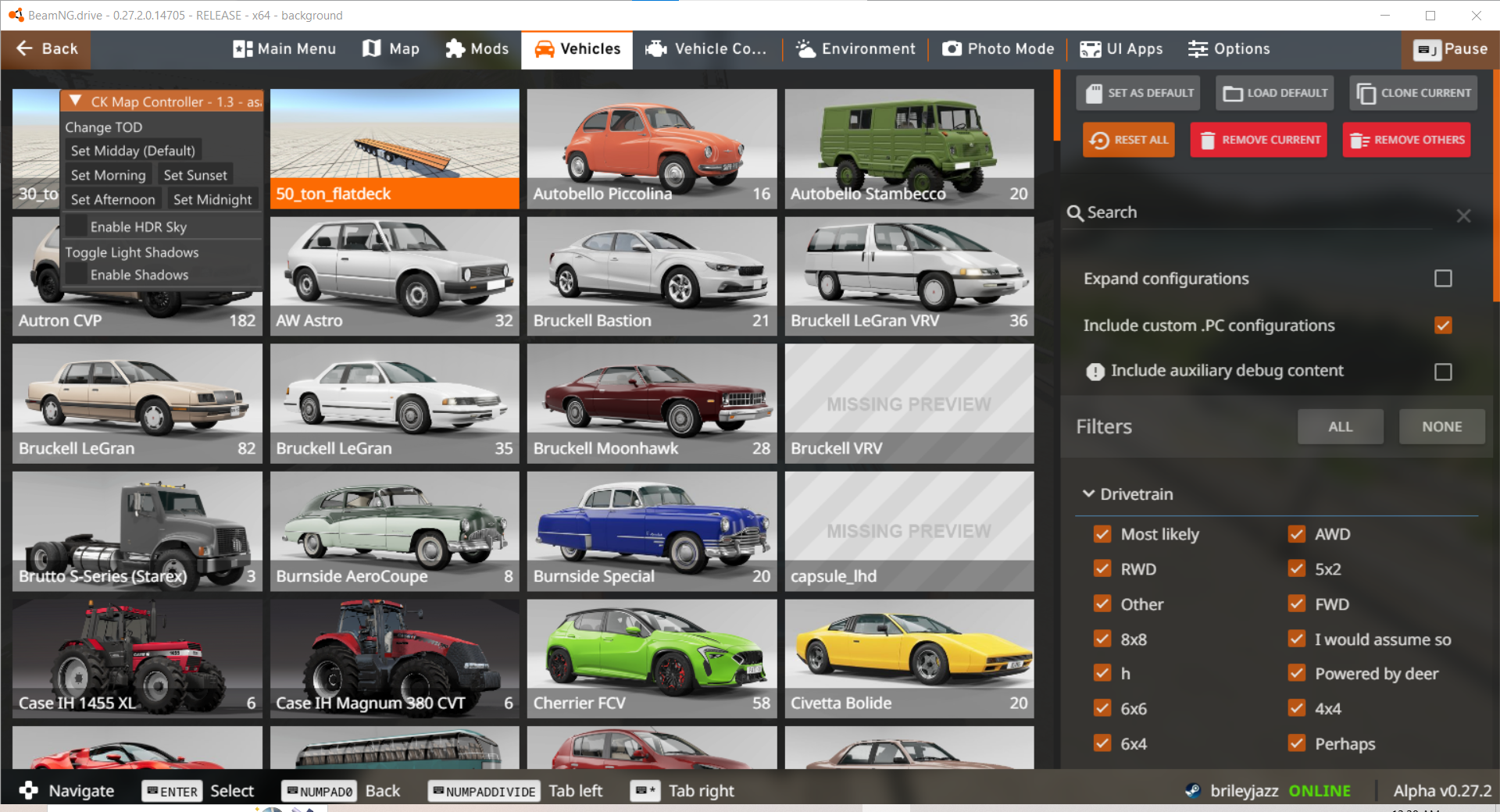
Task: Click the Clone Current button
Action: 1413,93
